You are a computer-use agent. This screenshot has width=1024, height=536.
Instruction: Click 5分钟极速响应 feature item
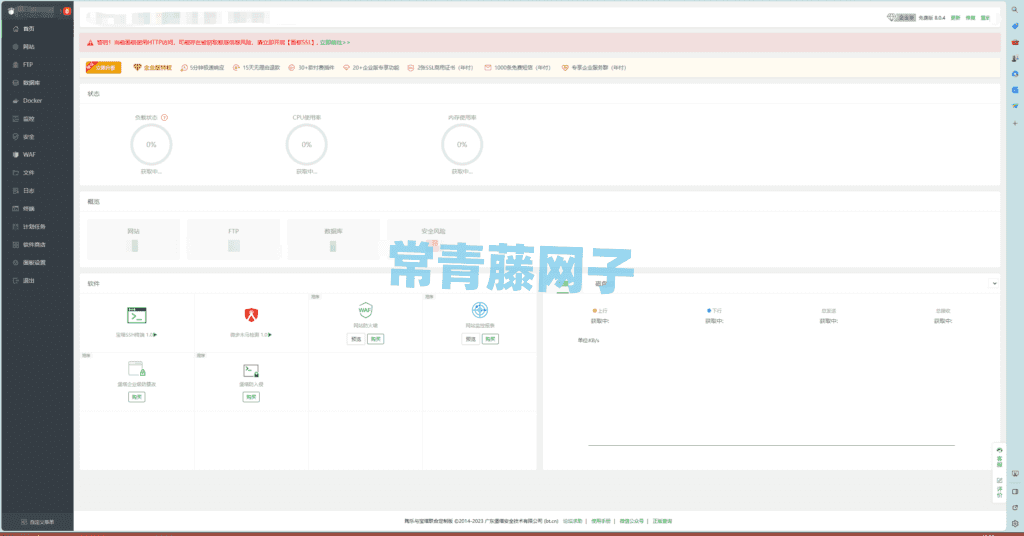(x=202, y=67)
